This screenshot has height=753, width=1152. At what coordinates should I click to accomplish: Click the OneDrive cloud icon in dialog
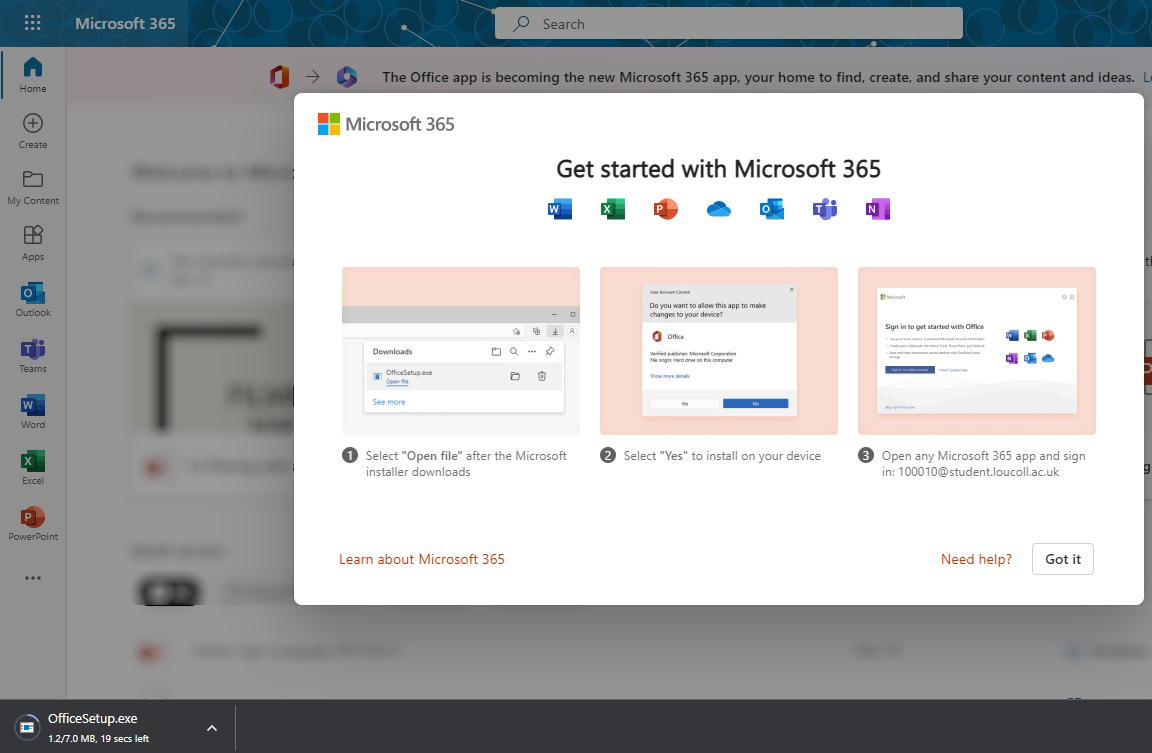point(719,210)
